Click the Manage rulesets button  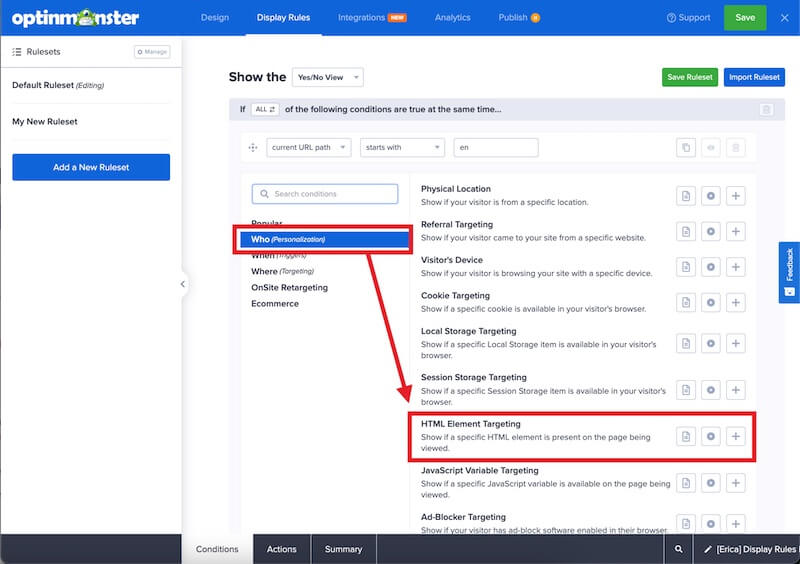coord(152,52)
